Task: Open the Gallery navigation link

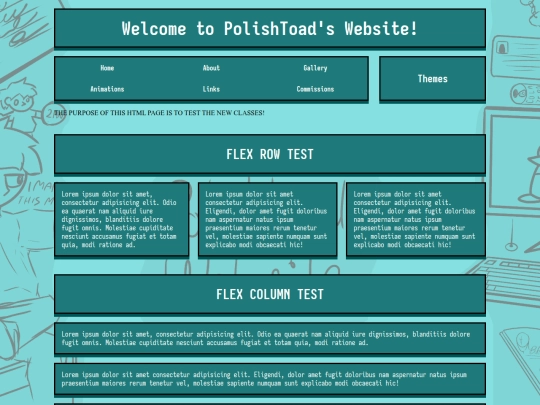Action: [x=315, y=68]
